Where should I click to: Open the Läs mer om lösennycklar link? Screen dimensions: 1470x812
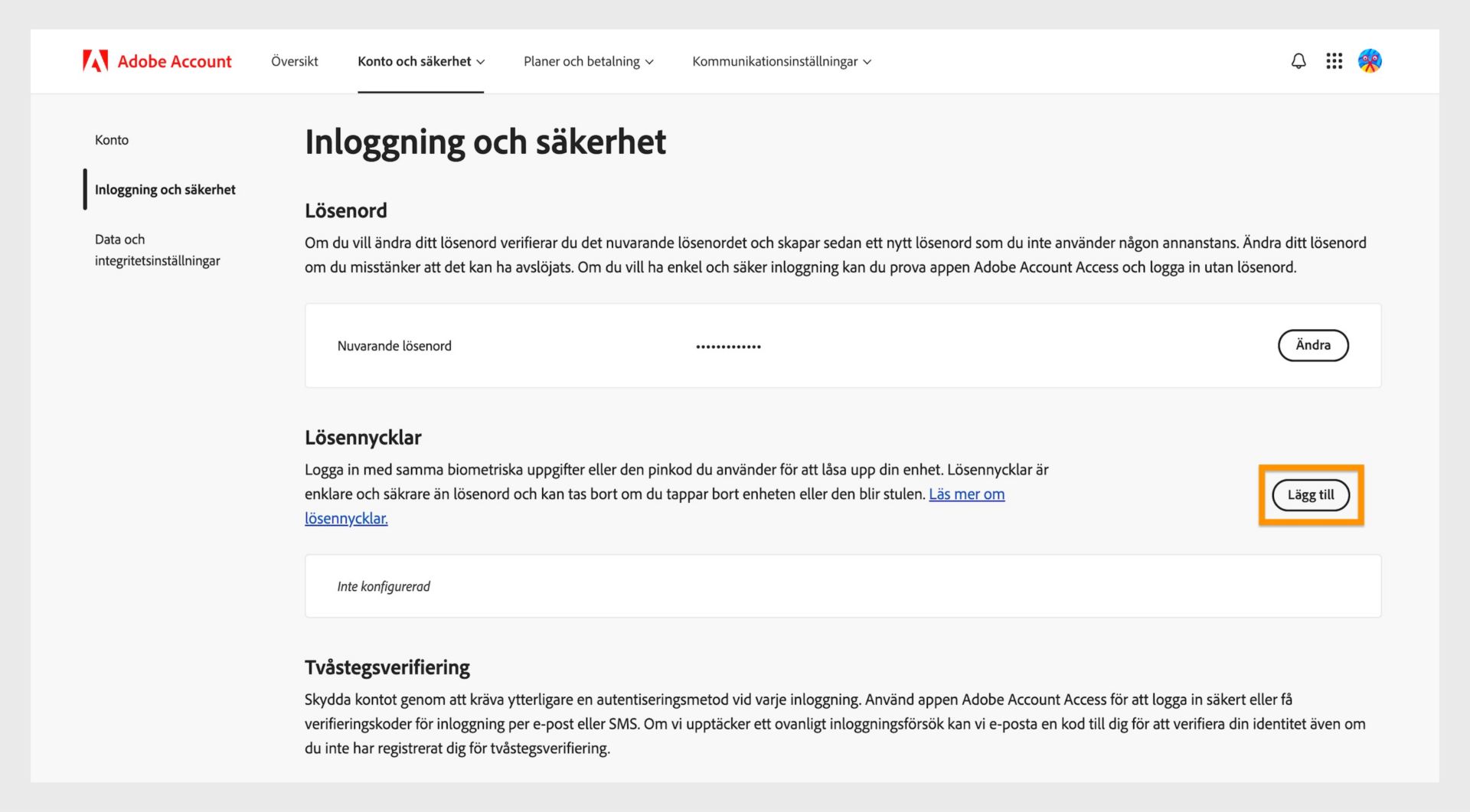click(966, 494)
